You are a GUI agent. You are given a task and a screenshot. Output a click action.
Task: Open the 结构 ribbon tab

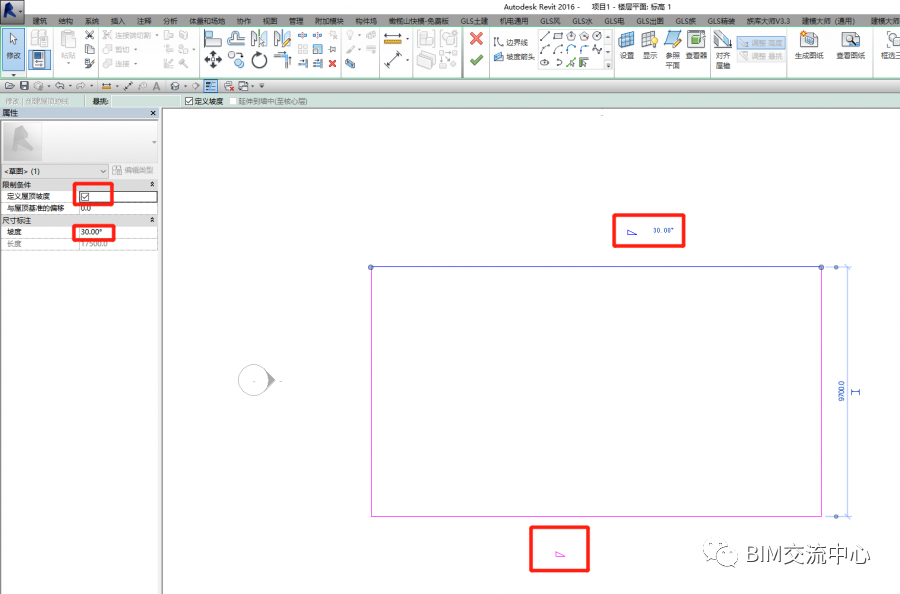click(x=66, y=21)
